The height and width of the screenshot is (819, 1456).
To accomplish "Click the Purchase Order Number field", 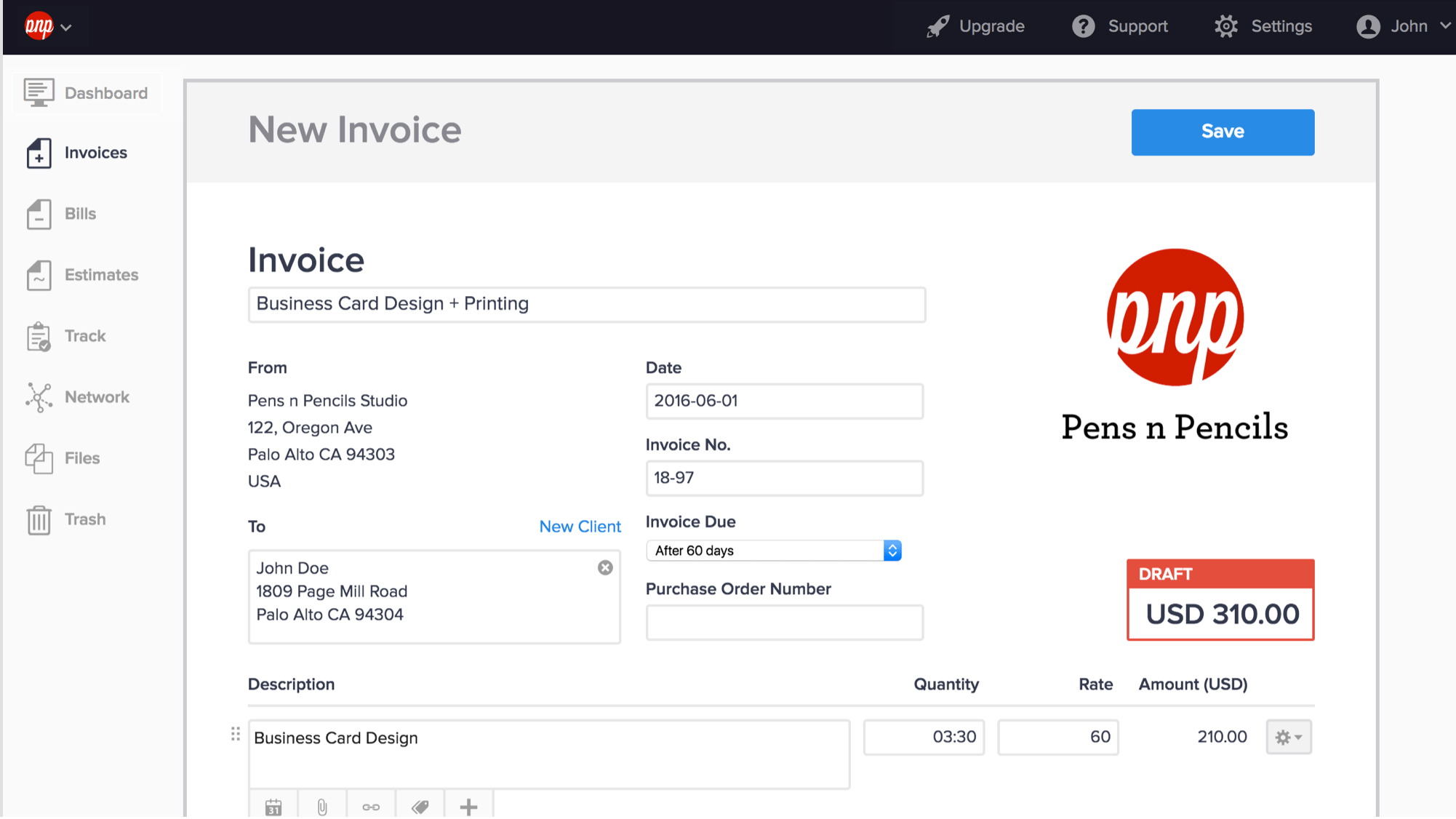I will pyautogui.click(x=784, y=622).
